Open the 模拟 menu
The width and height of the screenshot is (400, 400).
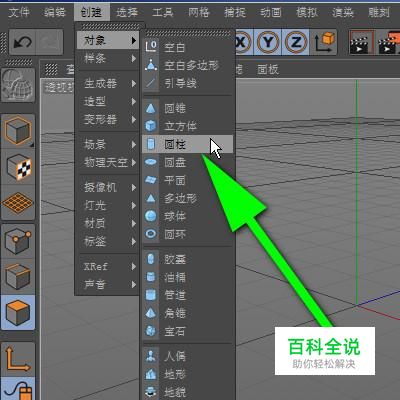point(307,13)
